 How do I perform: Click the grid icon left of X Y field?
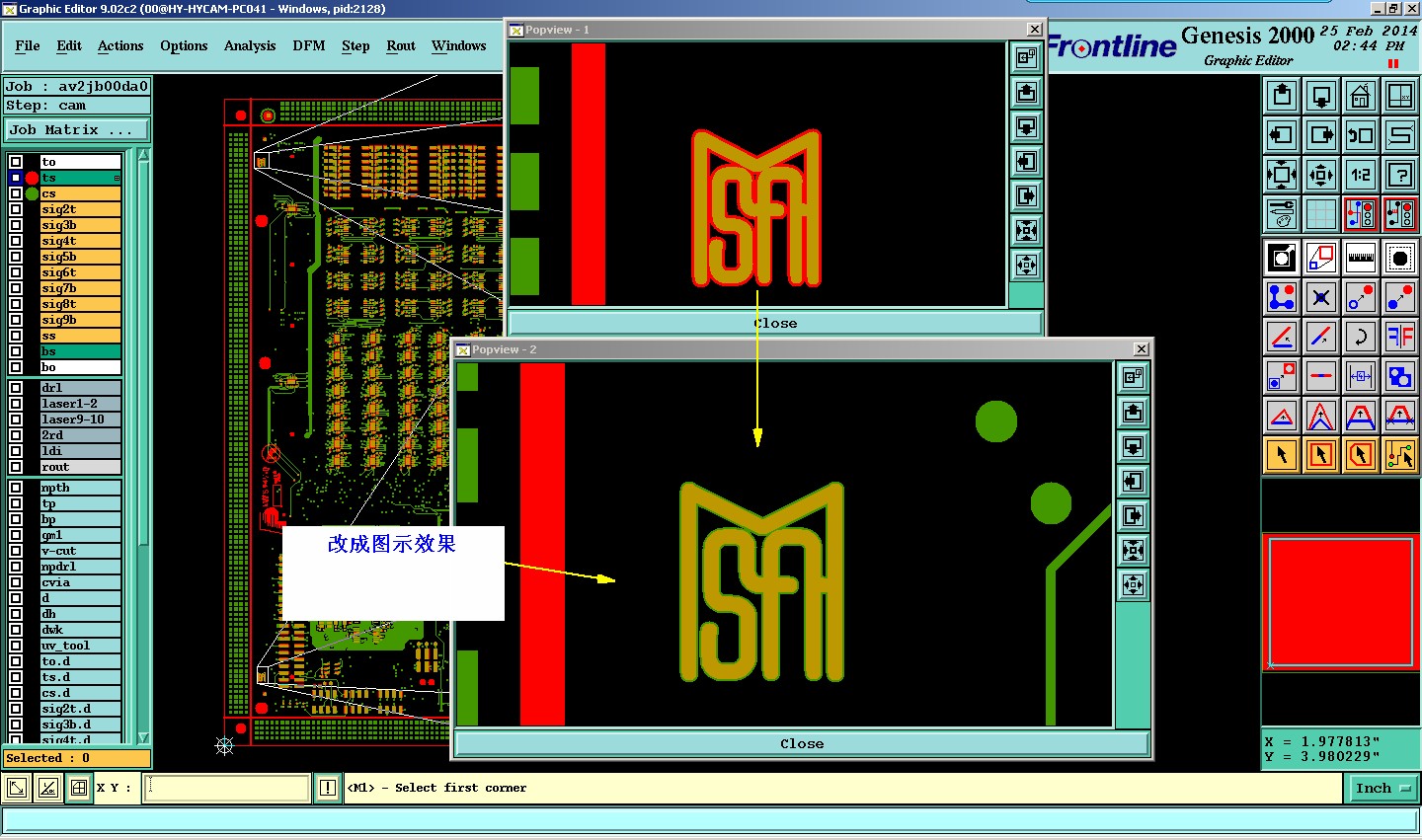pyautogui.click(x=78, y=788)
